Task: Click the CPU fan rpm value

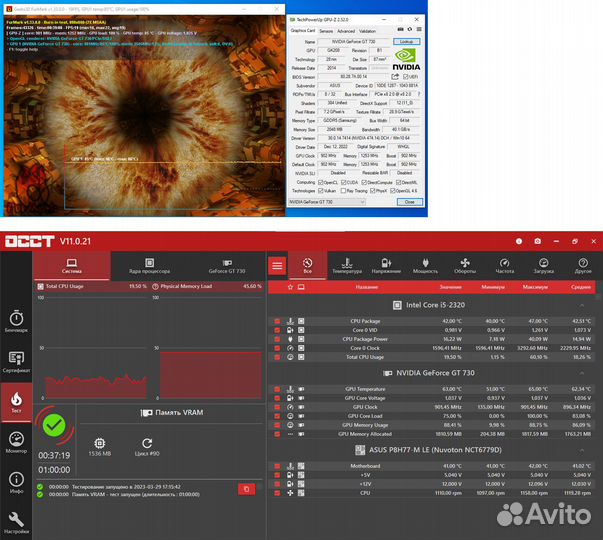Action: coord(448,493)
